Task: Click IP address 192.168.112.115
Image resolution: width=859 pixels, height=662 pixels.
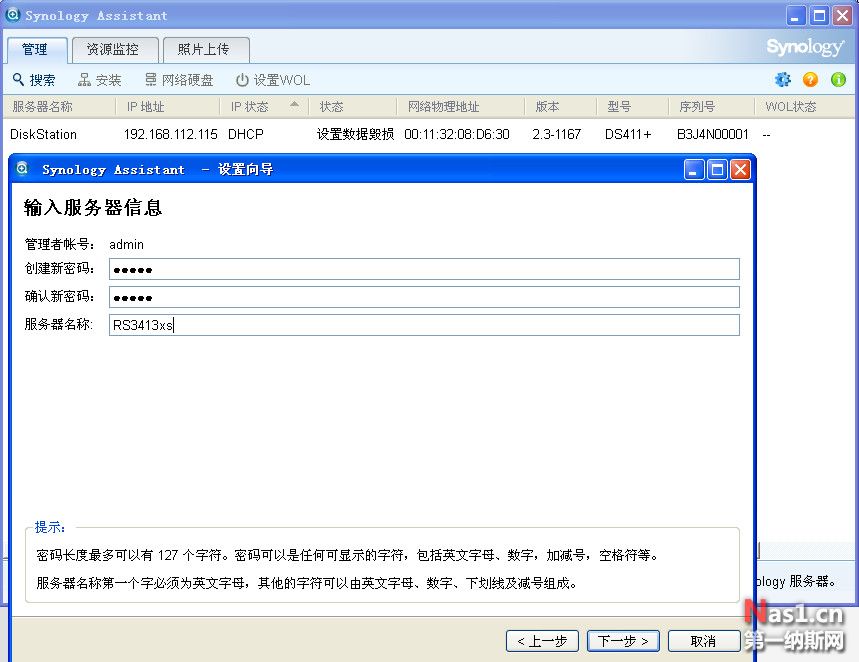Action: (x=170, y=134)
